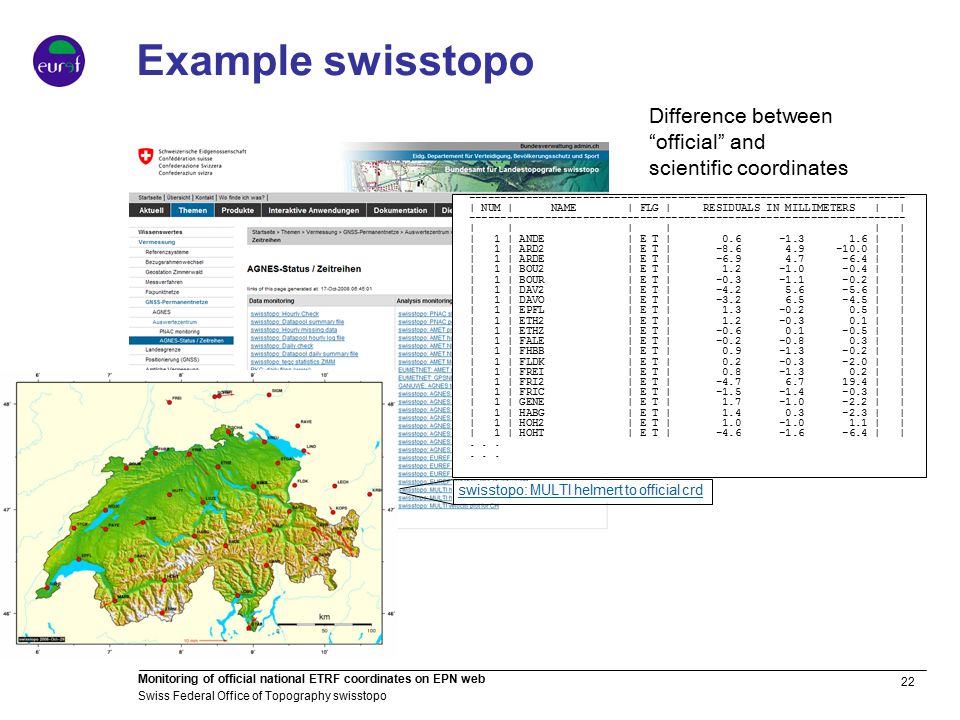Open the Themen tab

(192, 210)
